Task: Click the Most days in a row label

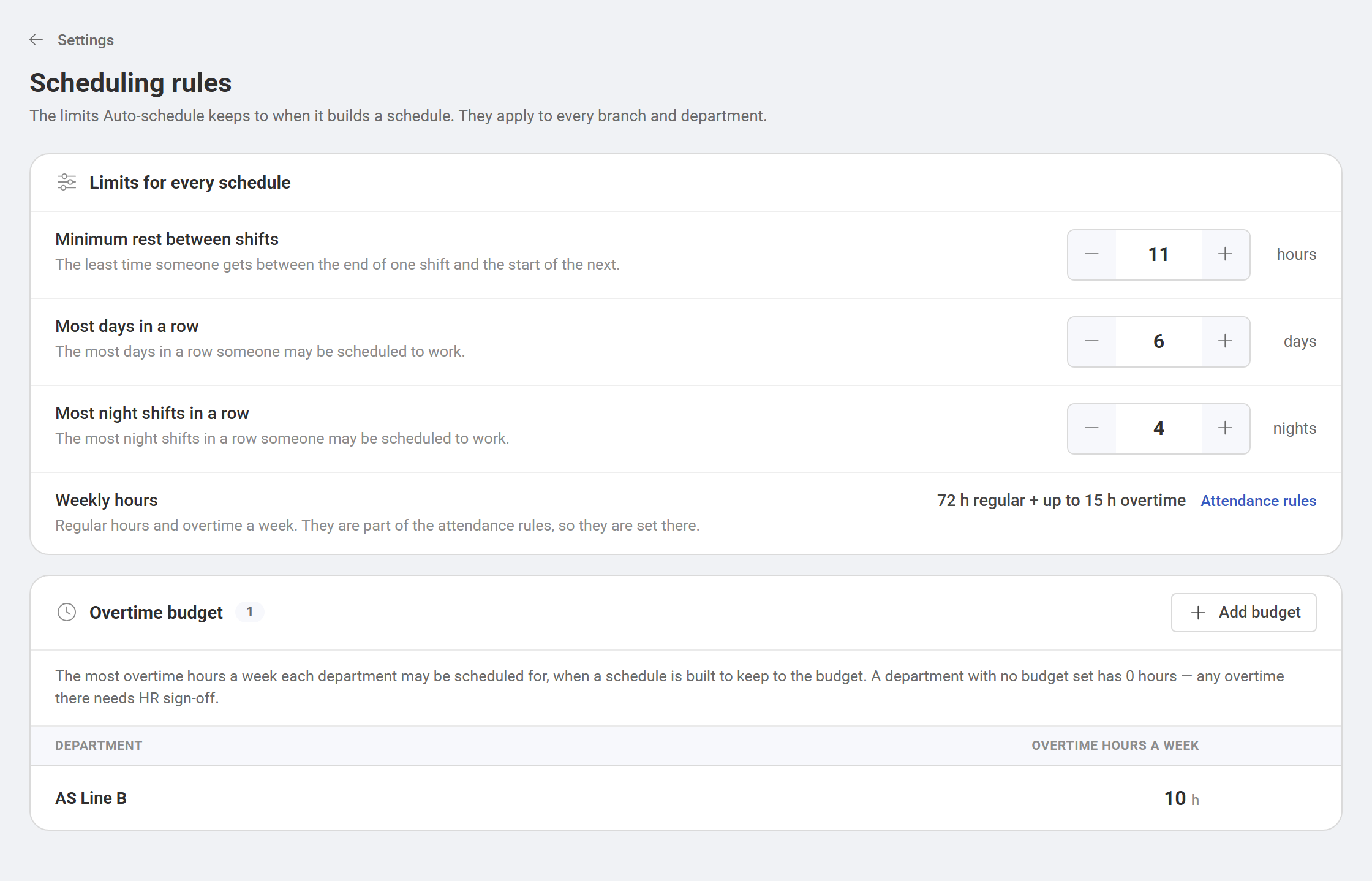Action: [127, 326]
